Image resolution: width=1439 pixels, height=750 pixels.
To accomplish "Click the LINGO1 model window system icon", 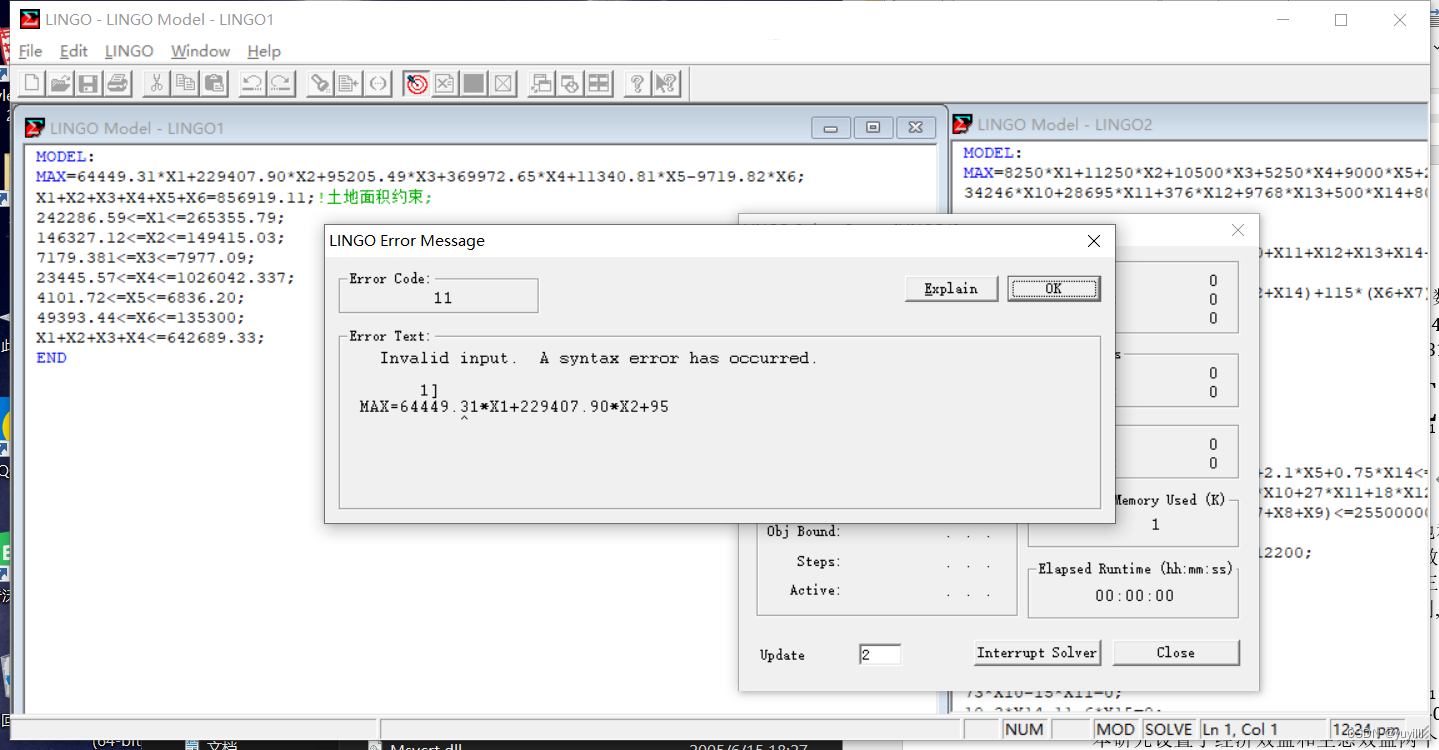I will point(35,127).
